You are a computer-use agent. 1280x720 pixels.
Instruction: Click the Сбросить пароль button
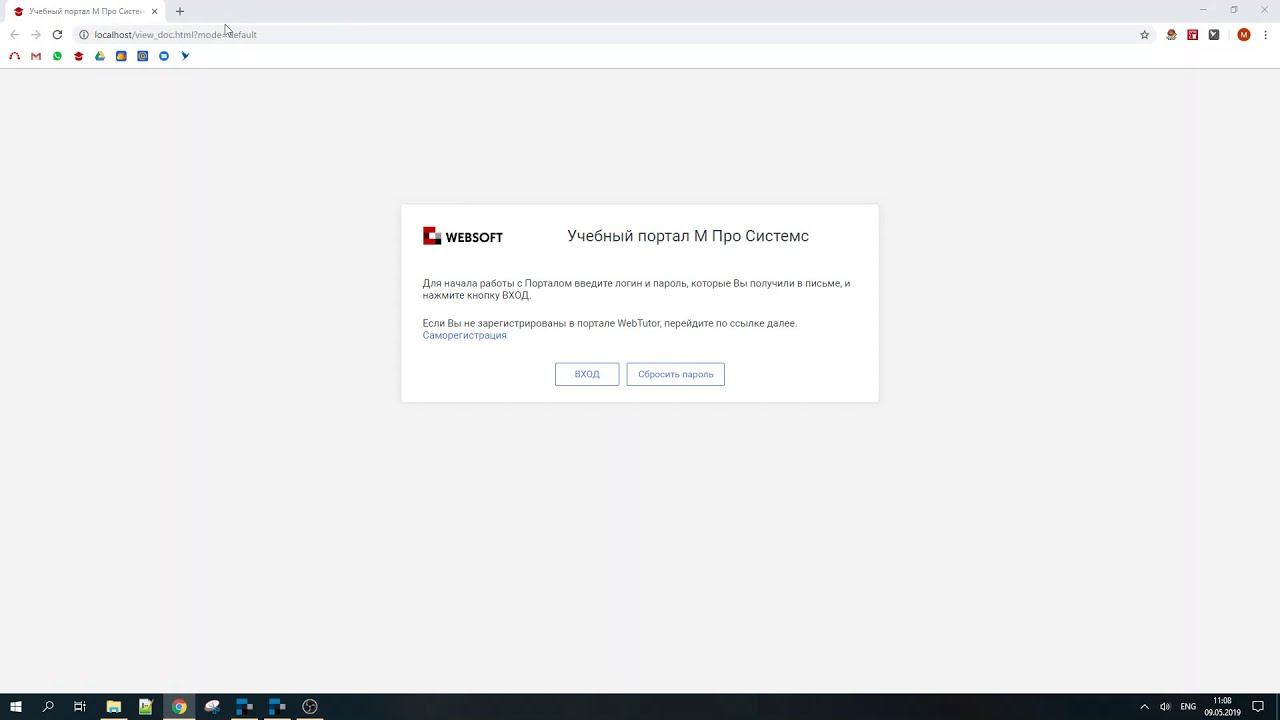point(675,374)
